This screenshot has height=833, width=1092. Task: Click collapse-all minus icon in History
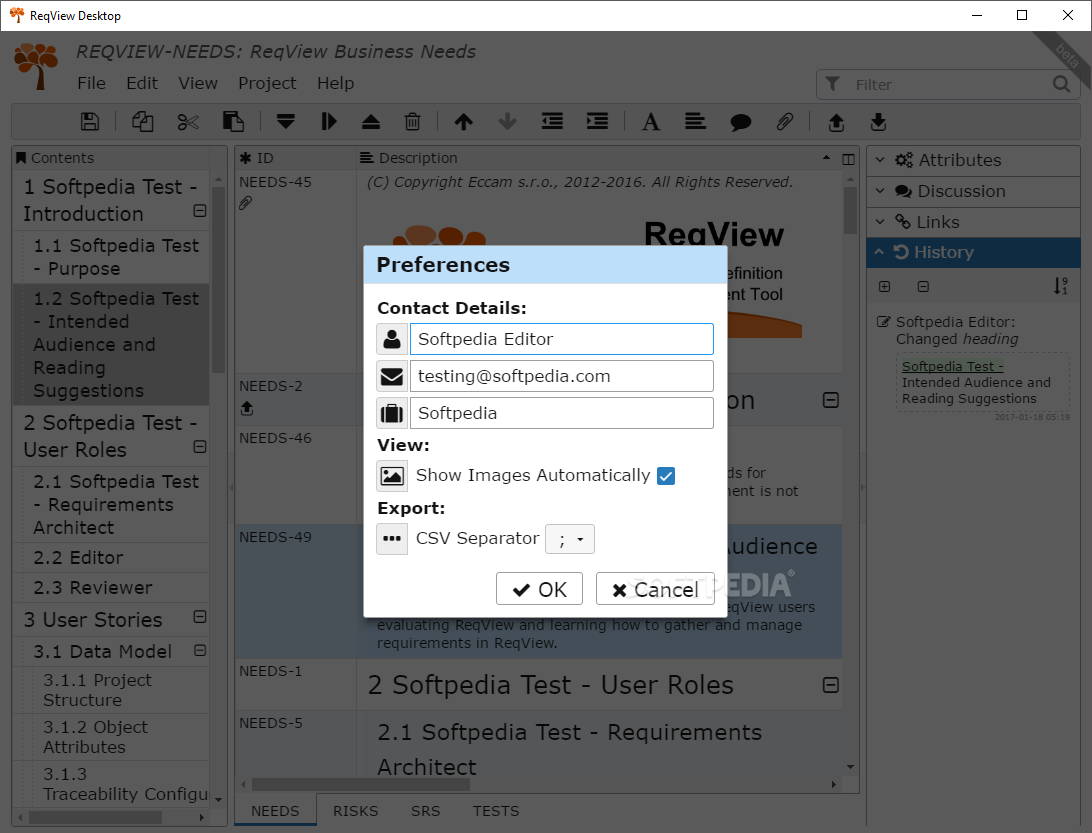point(923,286)
